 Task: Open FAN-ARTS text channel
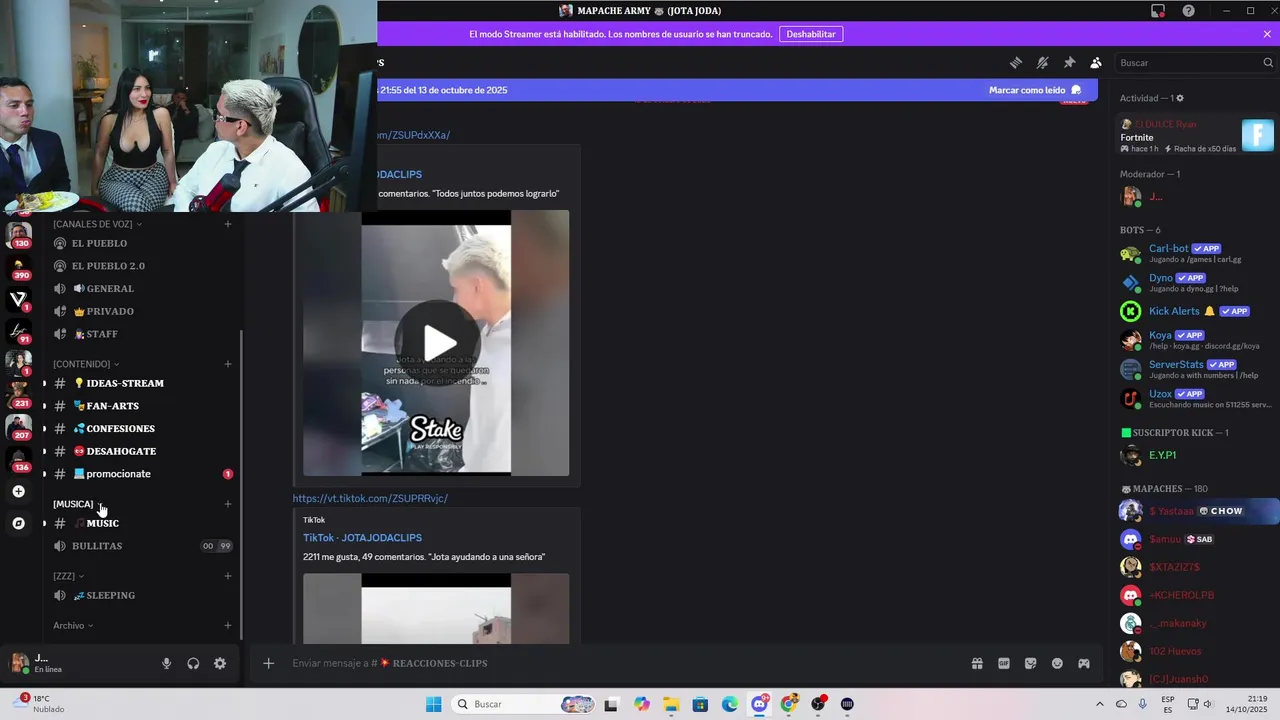(x=142, y=406)
